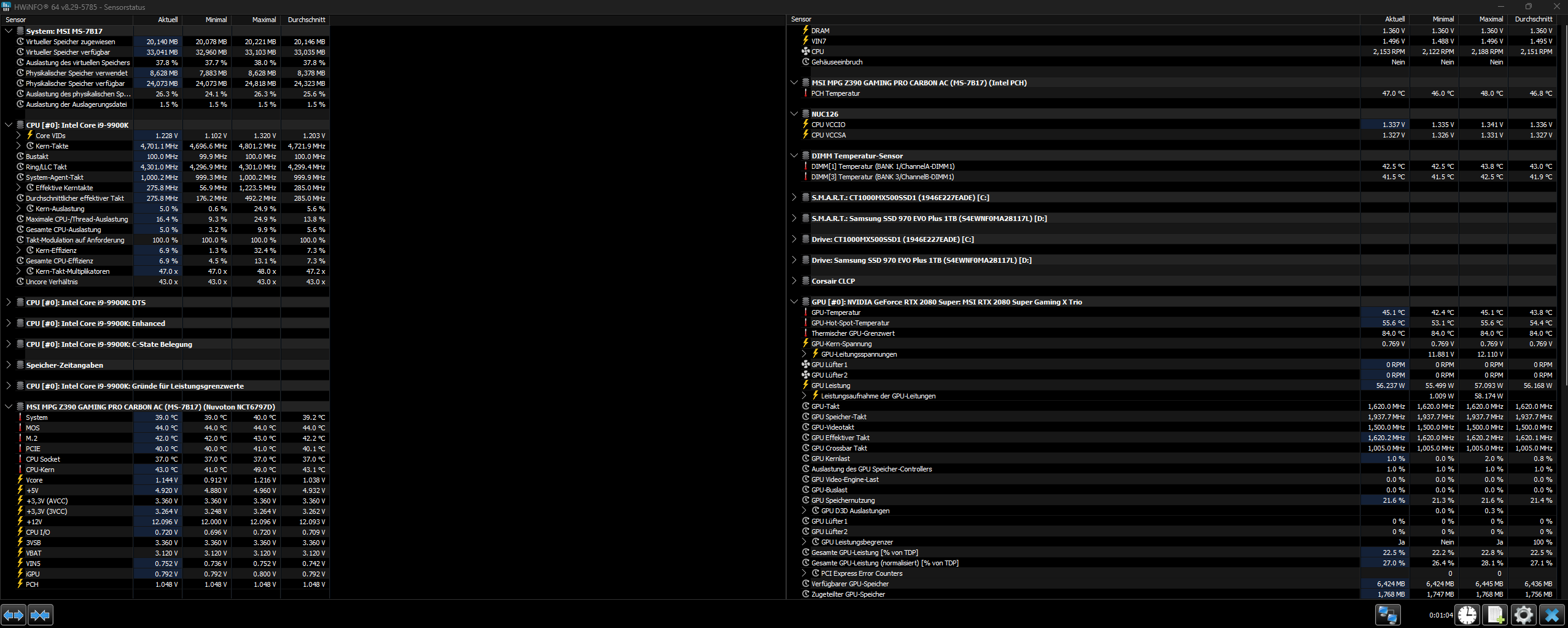Expand the i9-9900K: DTS sensor group

pyautogui.click(x=9, y=303)
